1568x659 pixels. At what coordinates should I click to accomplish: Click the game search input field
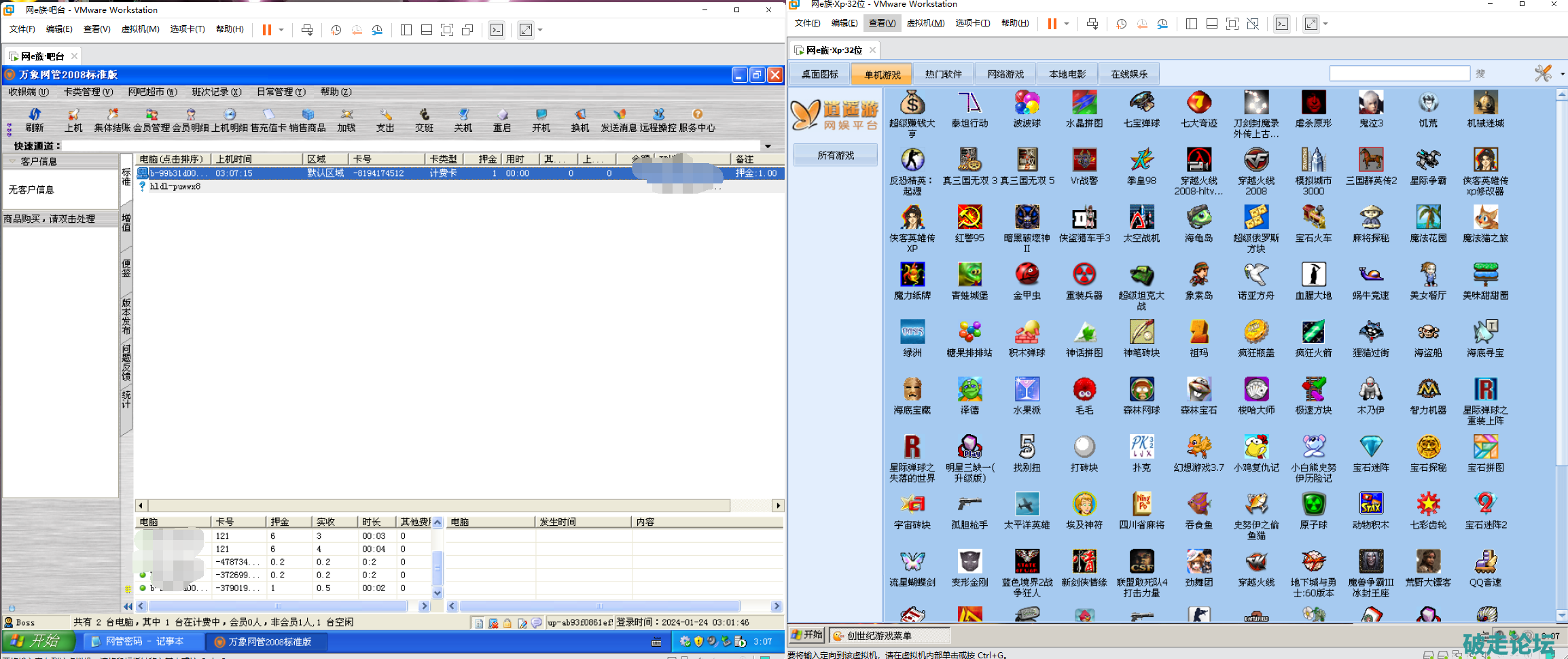pos(1400,73)
